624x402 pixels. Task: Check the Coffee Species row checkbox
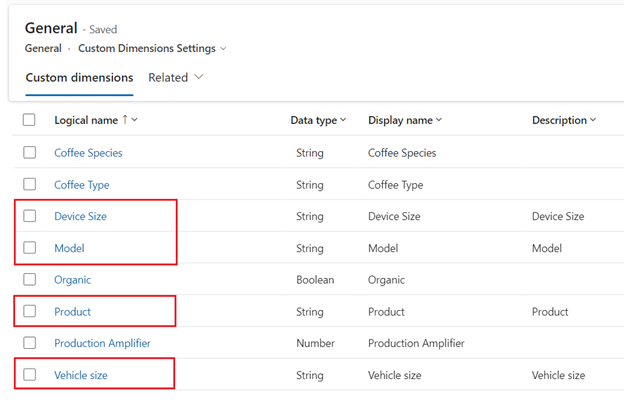pos(29,153)
